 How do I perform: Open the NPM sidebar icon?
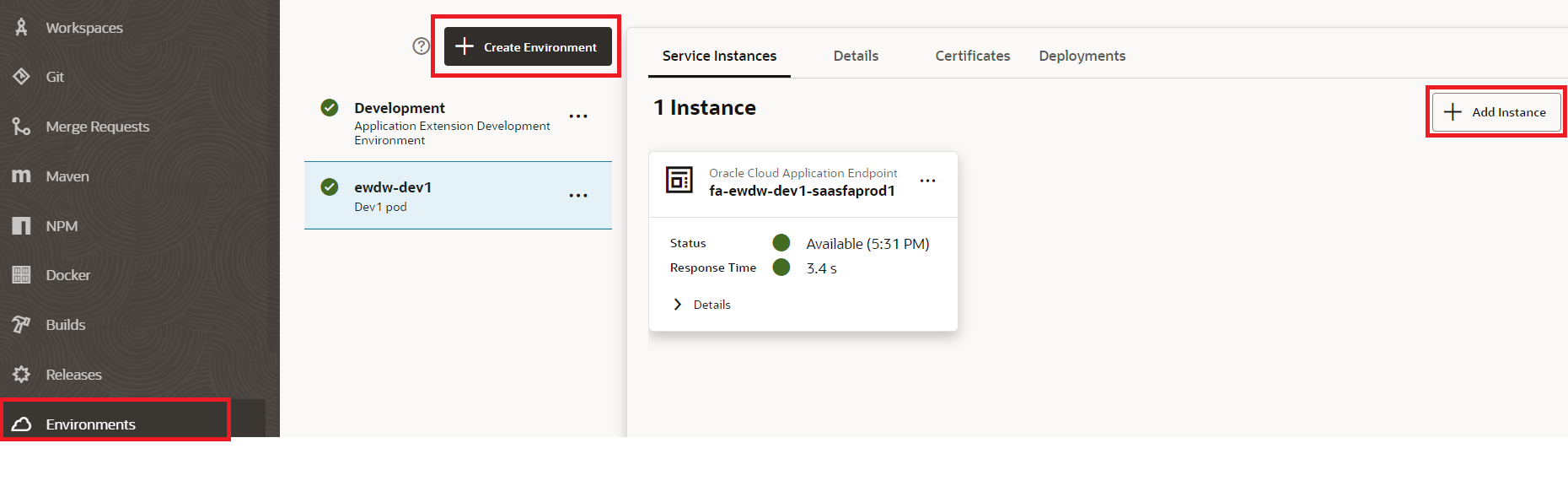tap(21, 225)
